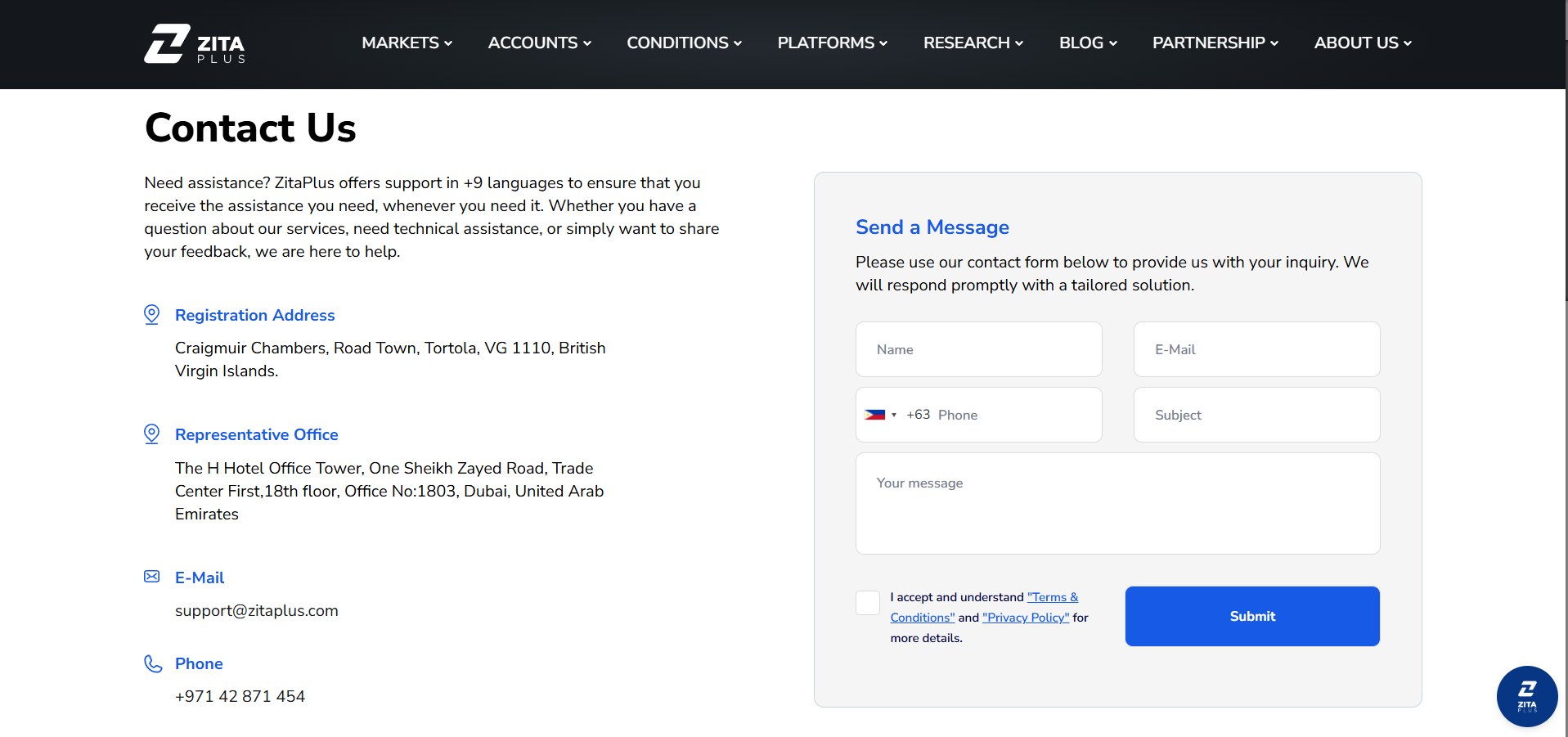Click the Send a Message heading

[932, 227]
